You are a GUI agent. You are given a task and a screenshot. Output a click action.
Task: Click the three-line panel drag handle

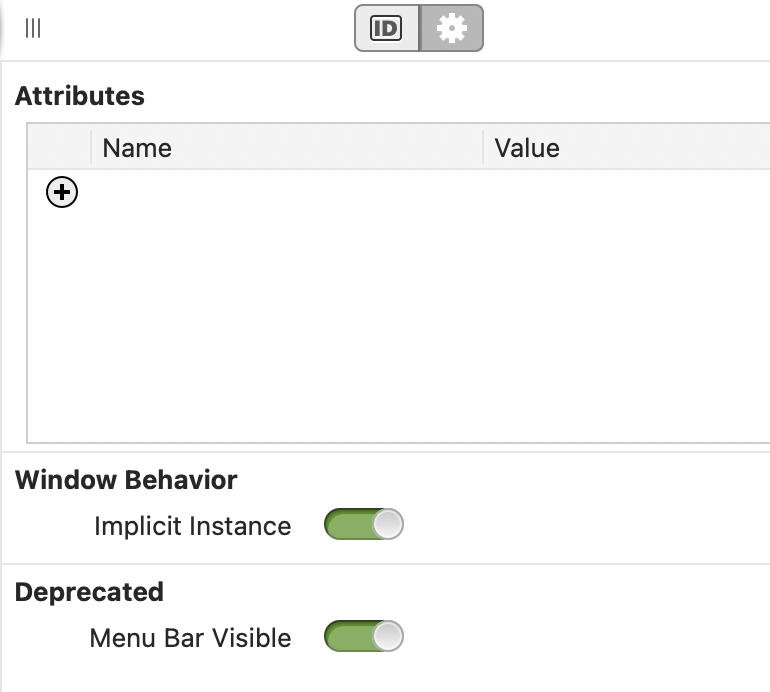click(x=33, y=29)
